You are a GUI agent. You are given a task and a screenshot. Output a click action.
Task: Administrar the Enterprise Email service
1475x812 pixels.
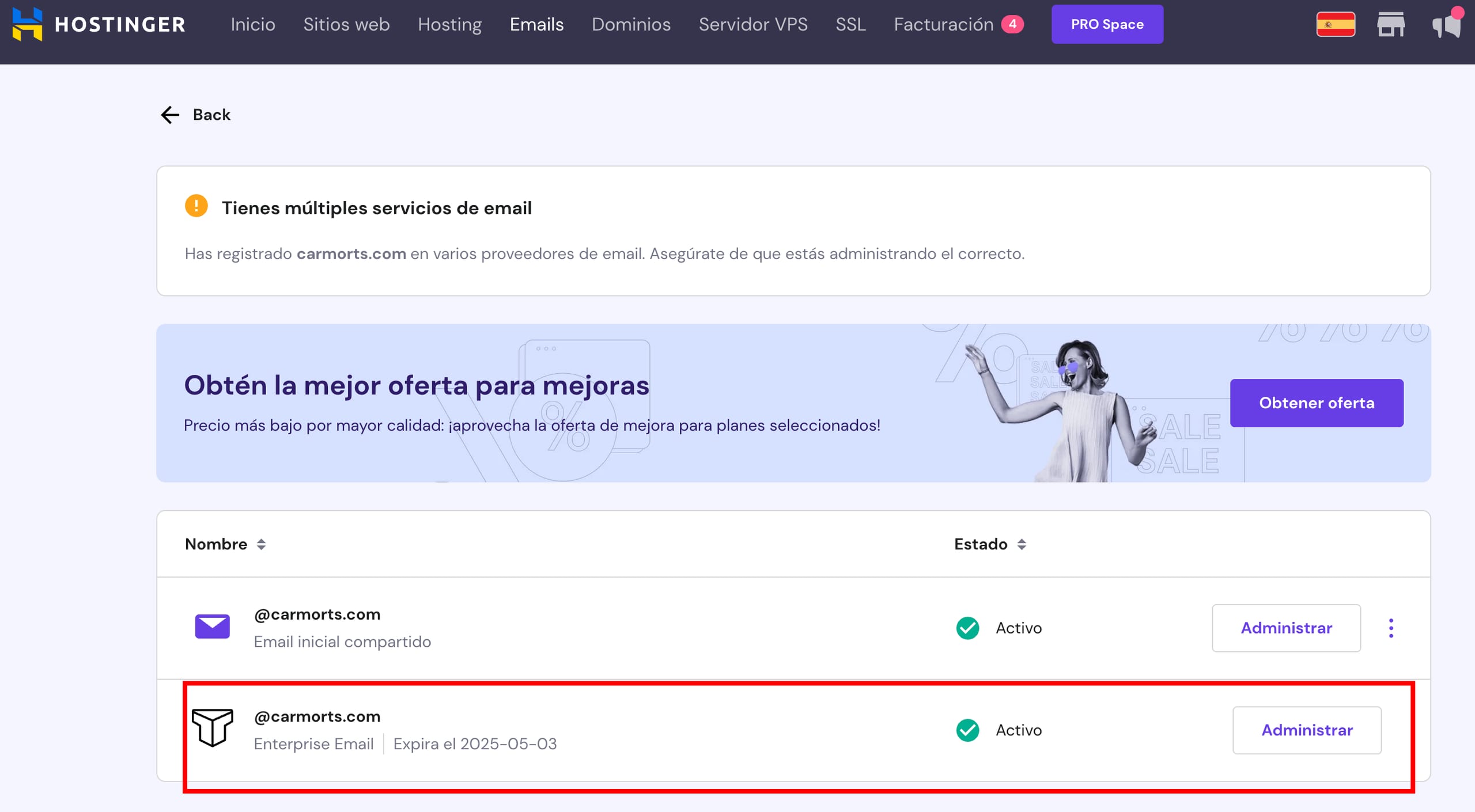[x=1306, y=730]
